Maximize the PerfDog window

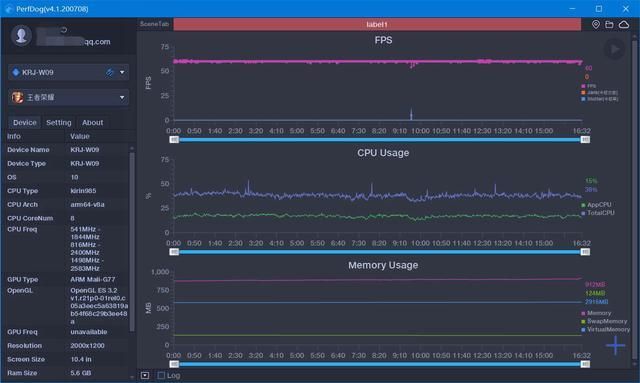tap(599, 9)
